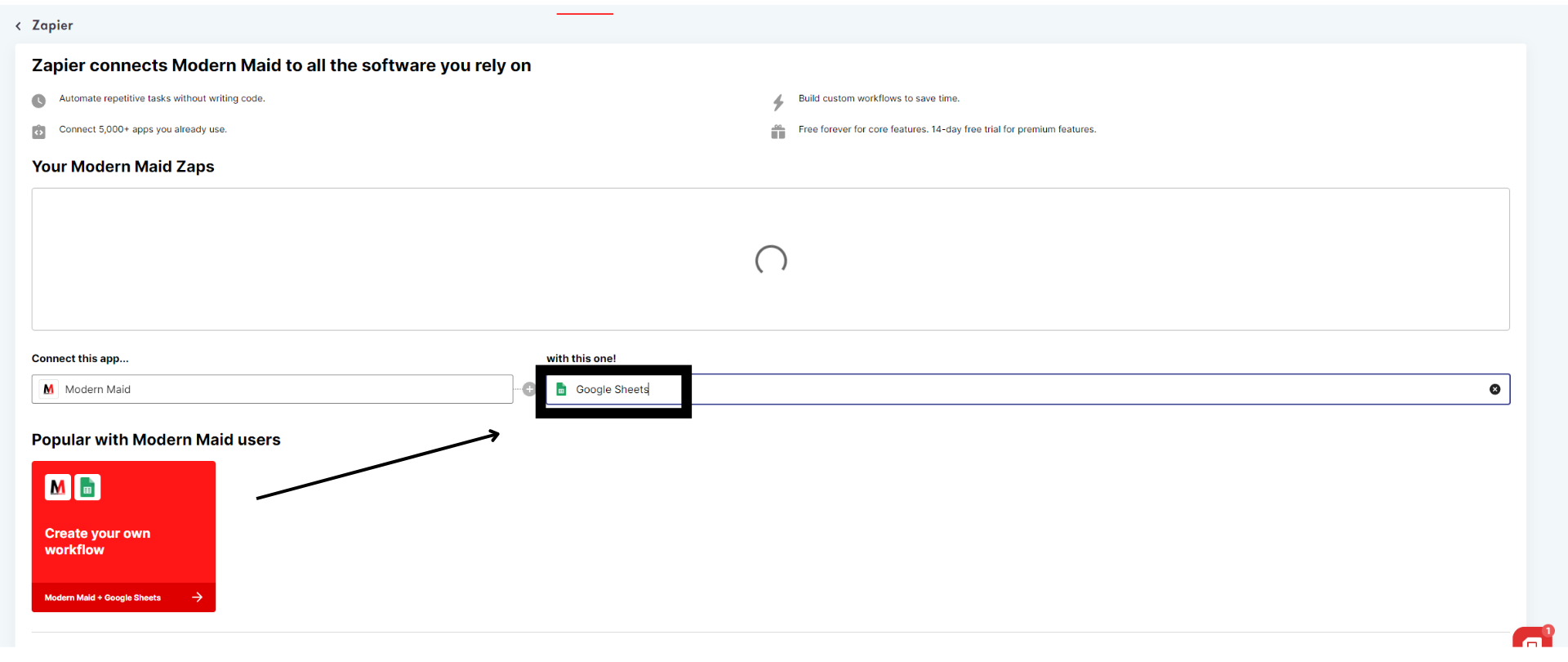Click the Zapier connects Modern Maid heading
The image size is (1568, 662).
pos(282,65)
